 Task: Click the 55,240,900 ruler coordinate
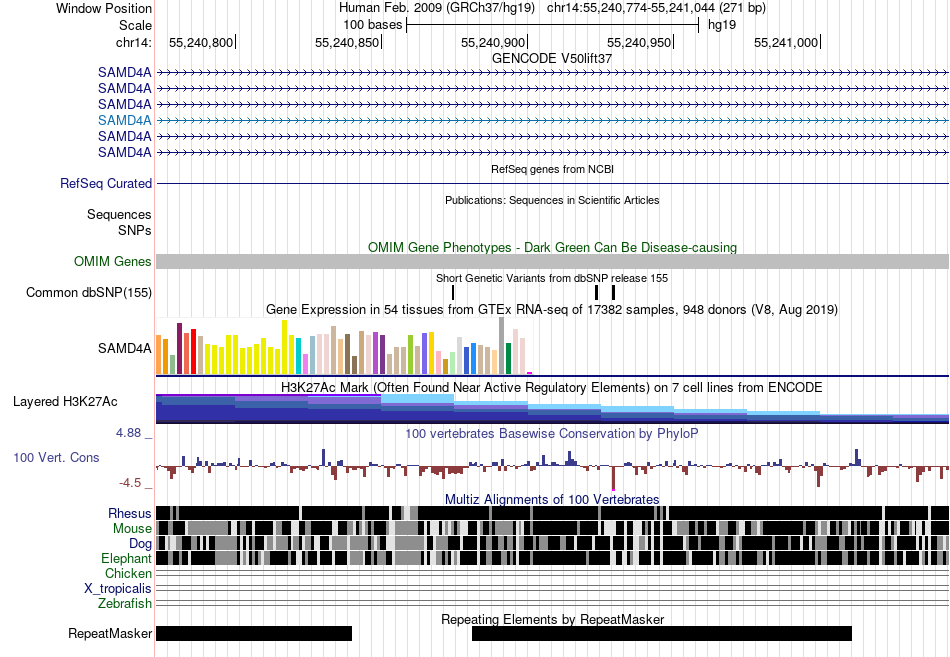493,42
